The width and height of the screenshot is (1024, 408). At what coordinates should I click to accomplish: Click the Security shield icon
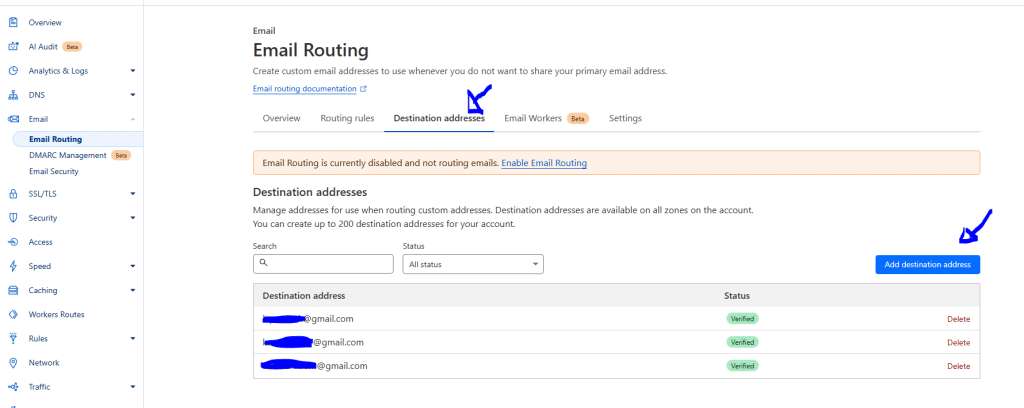13,218
